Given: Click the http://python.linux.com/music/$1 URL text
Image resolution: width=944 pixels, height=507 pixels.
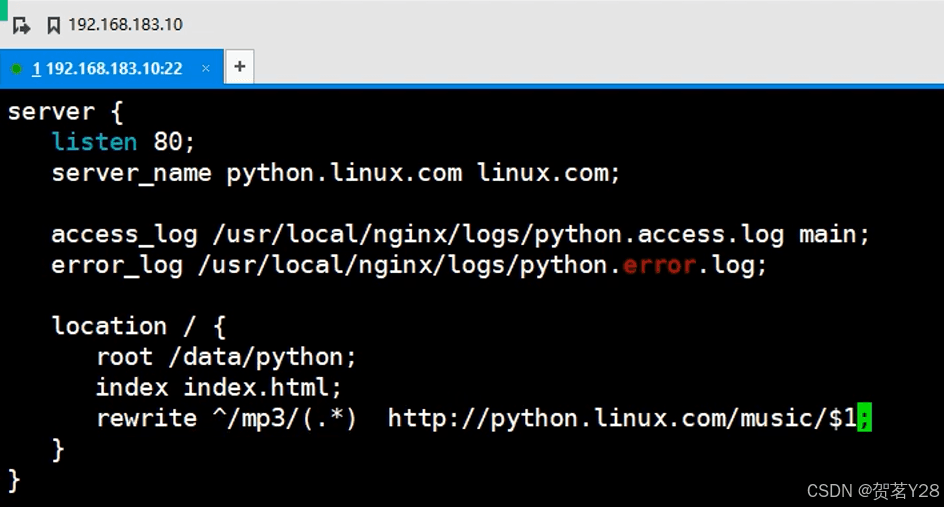Looking at the screenshot, I should tap(622, 418).
